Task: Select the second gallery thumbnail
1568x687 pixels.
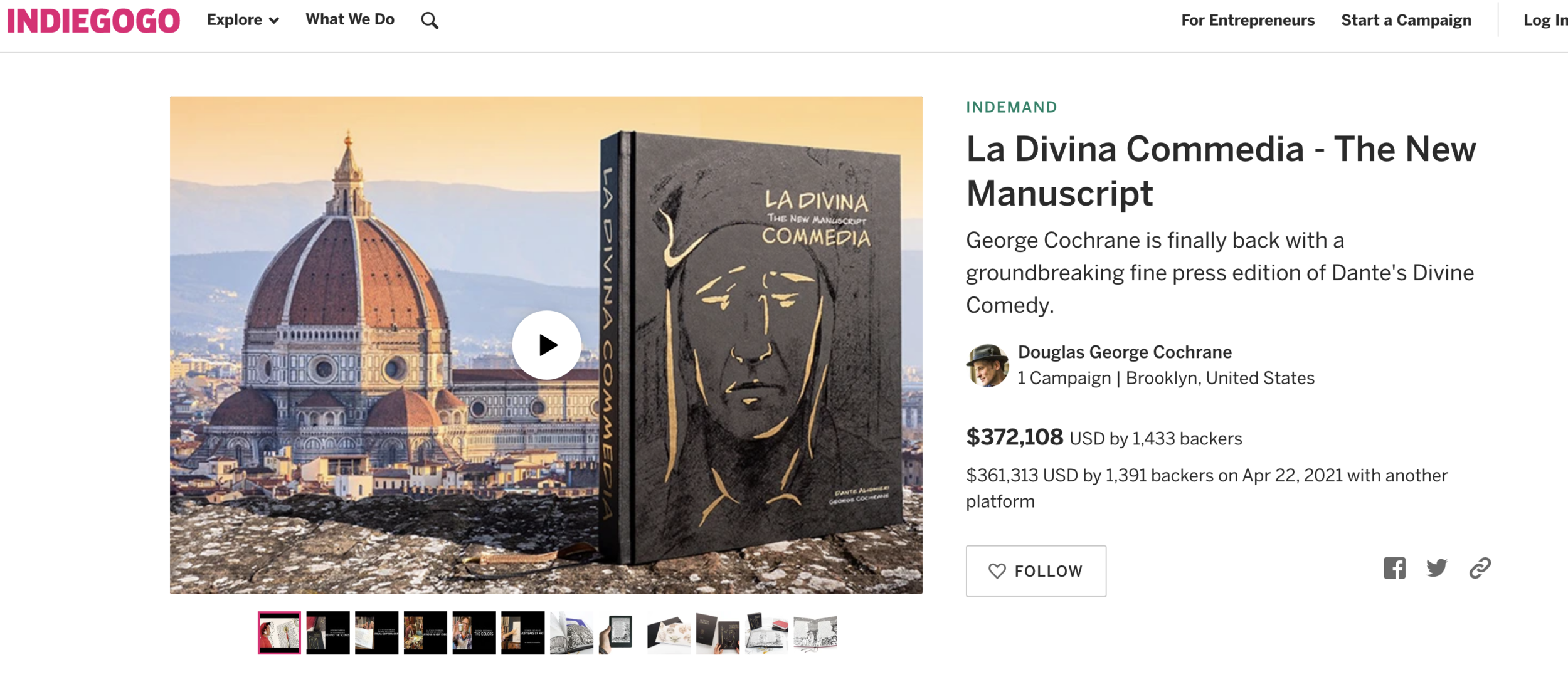Action: pos(328,633)
